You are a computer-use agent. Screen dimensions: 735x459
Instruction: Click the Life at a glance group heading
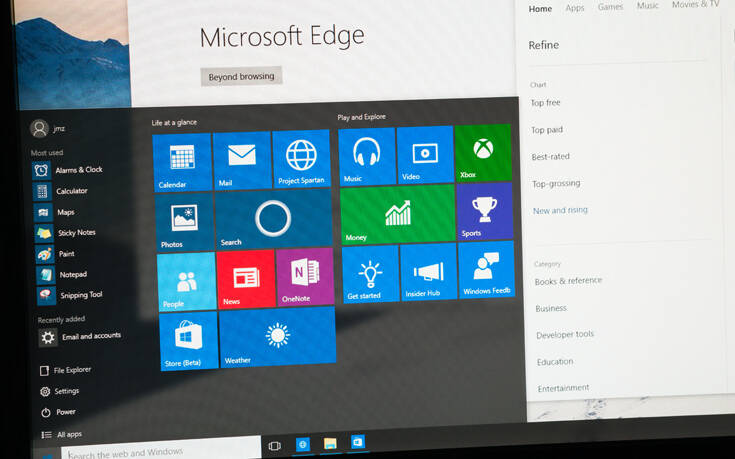coord(174,122)
